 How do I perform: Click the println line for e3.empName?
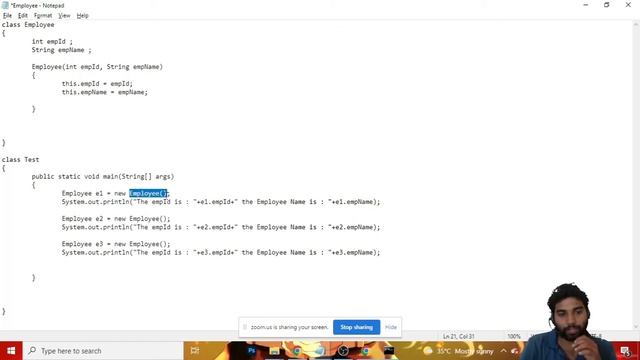tap(221, 253)
